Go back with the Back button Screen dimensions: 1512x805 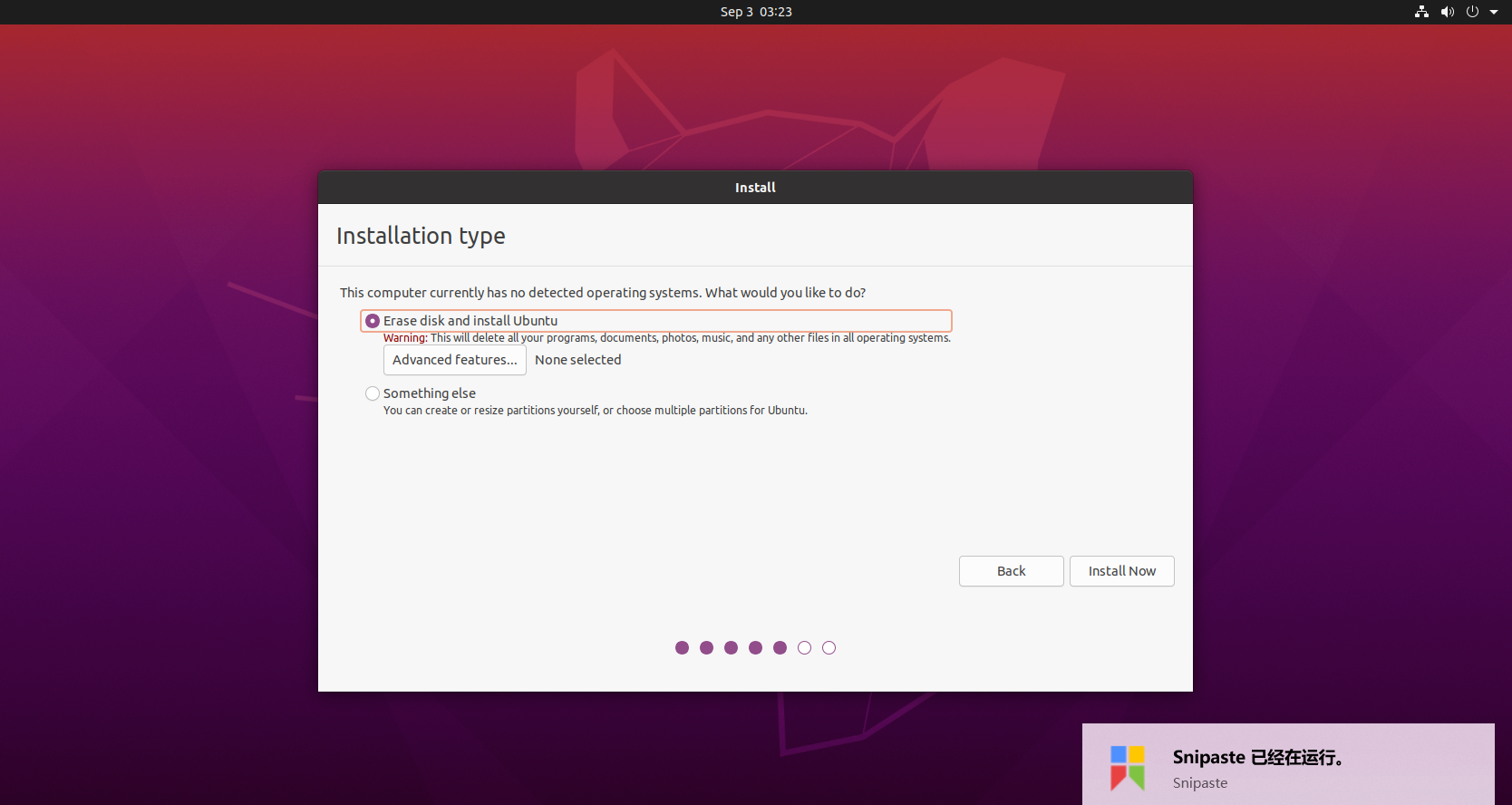1012,571
